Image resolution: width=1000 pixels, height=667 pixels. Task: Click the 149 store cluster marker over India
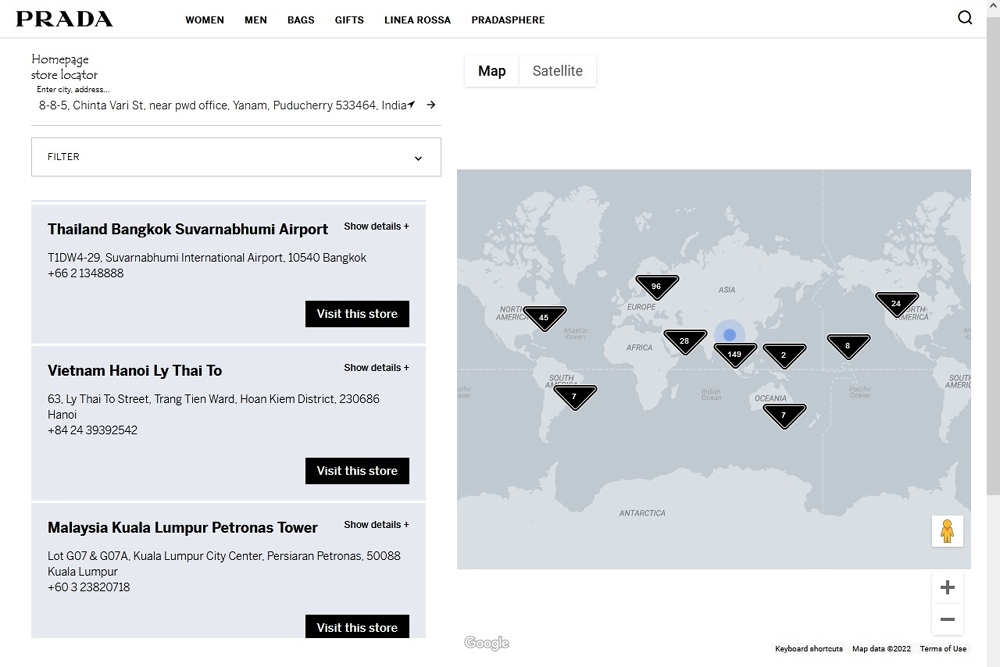click(735, 352)
